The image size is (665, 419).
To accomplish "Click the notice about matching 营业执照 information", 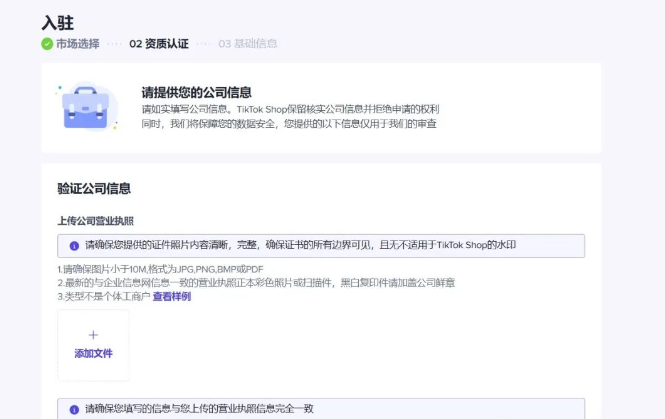I will tap(200, 409).
